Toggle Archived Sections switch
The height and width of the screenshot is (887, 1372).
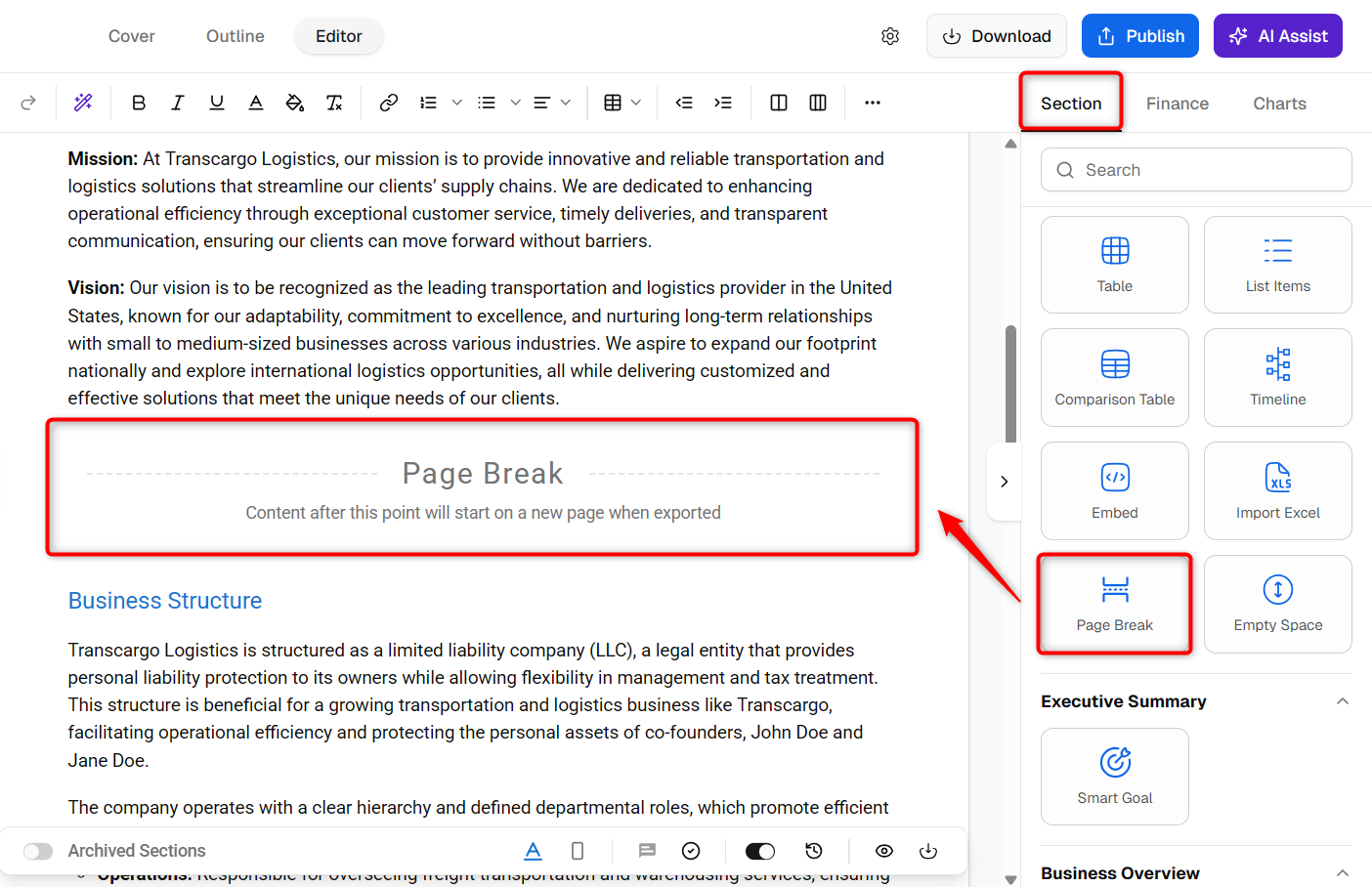[38, 851]
